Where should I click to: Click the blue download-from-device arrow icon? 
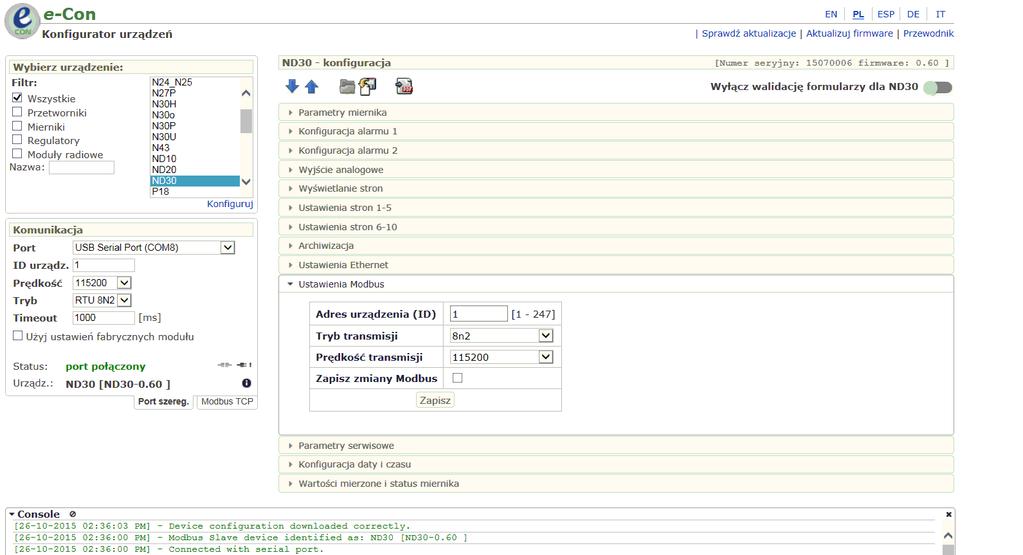[x=292, y=86]
